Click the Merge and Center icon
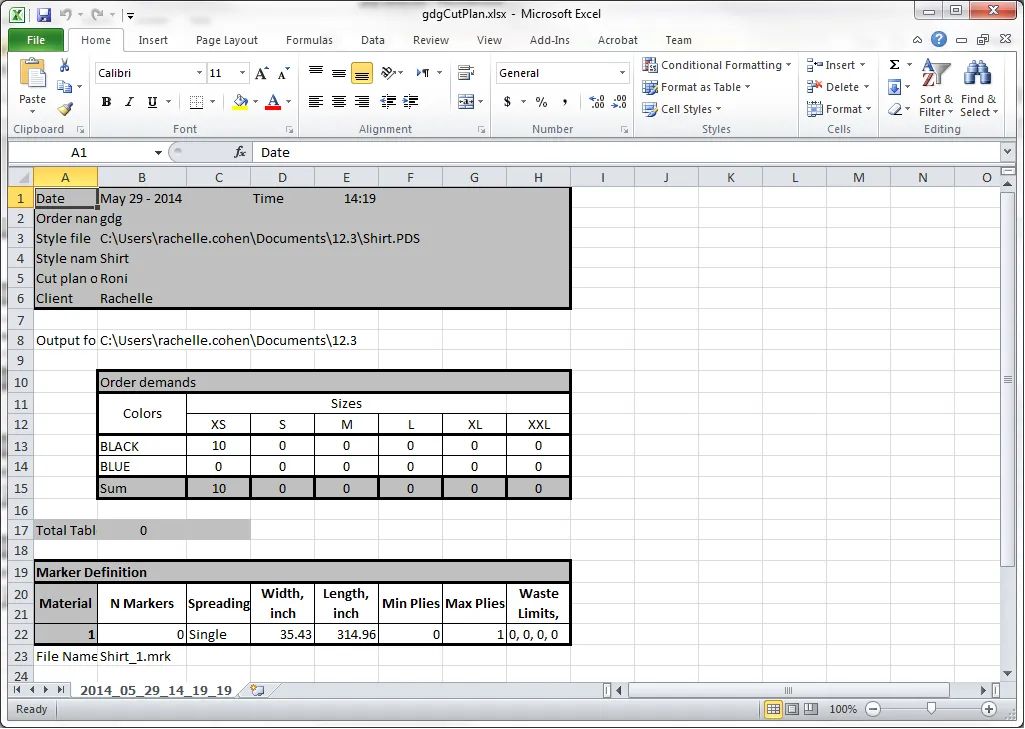Screen dimensions: 1025x729 pyautogui.click(x=466, y=102)
